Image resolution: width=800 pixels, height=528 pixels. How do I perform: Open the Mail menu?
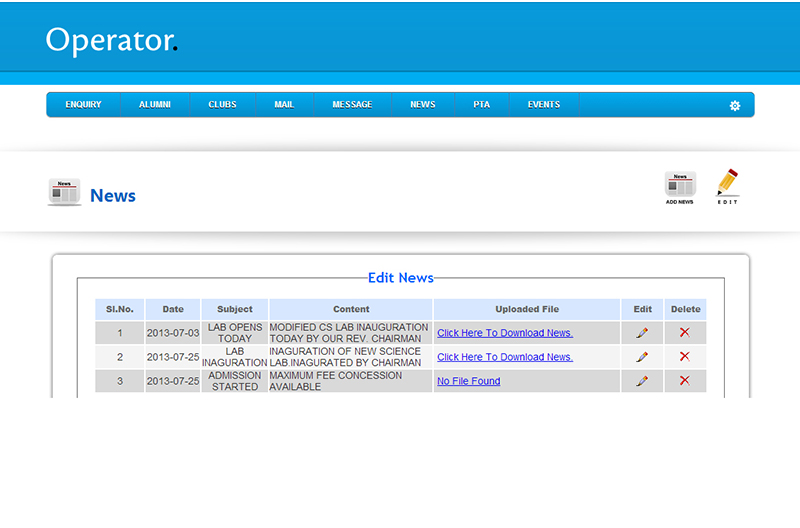point(284,105)
